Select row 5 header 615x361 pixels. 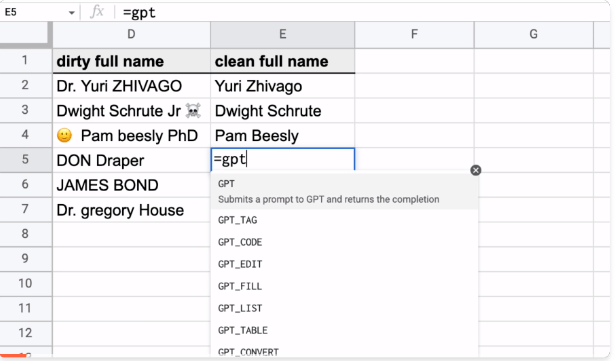click(x=25, y=160)
